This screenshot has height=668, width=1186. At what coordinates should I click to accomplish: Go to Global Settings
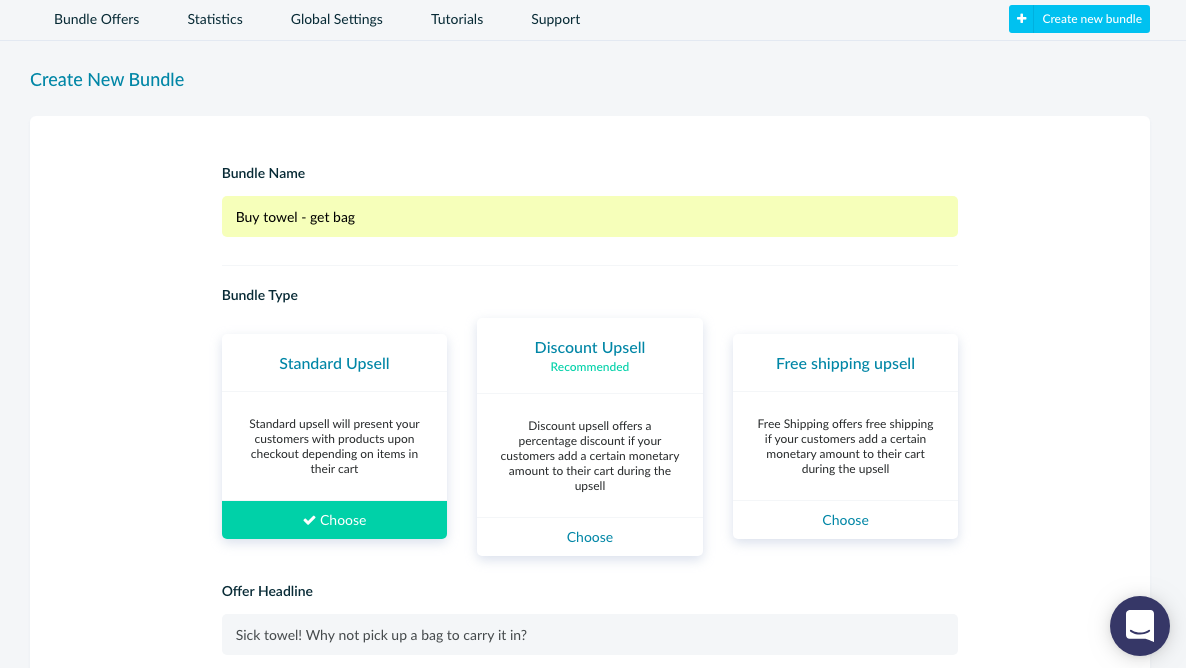coord(336,19)
